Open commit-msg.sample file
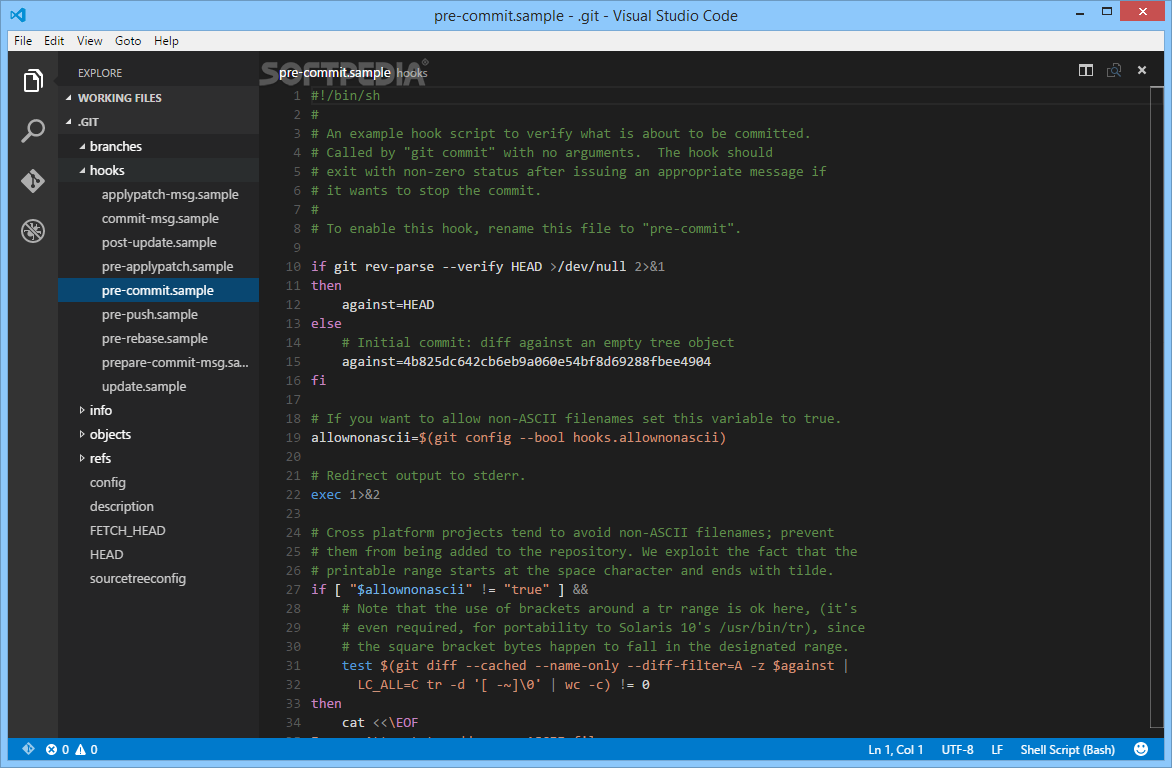This screenshot has height=768, width=1172. [x=160, y=218]
